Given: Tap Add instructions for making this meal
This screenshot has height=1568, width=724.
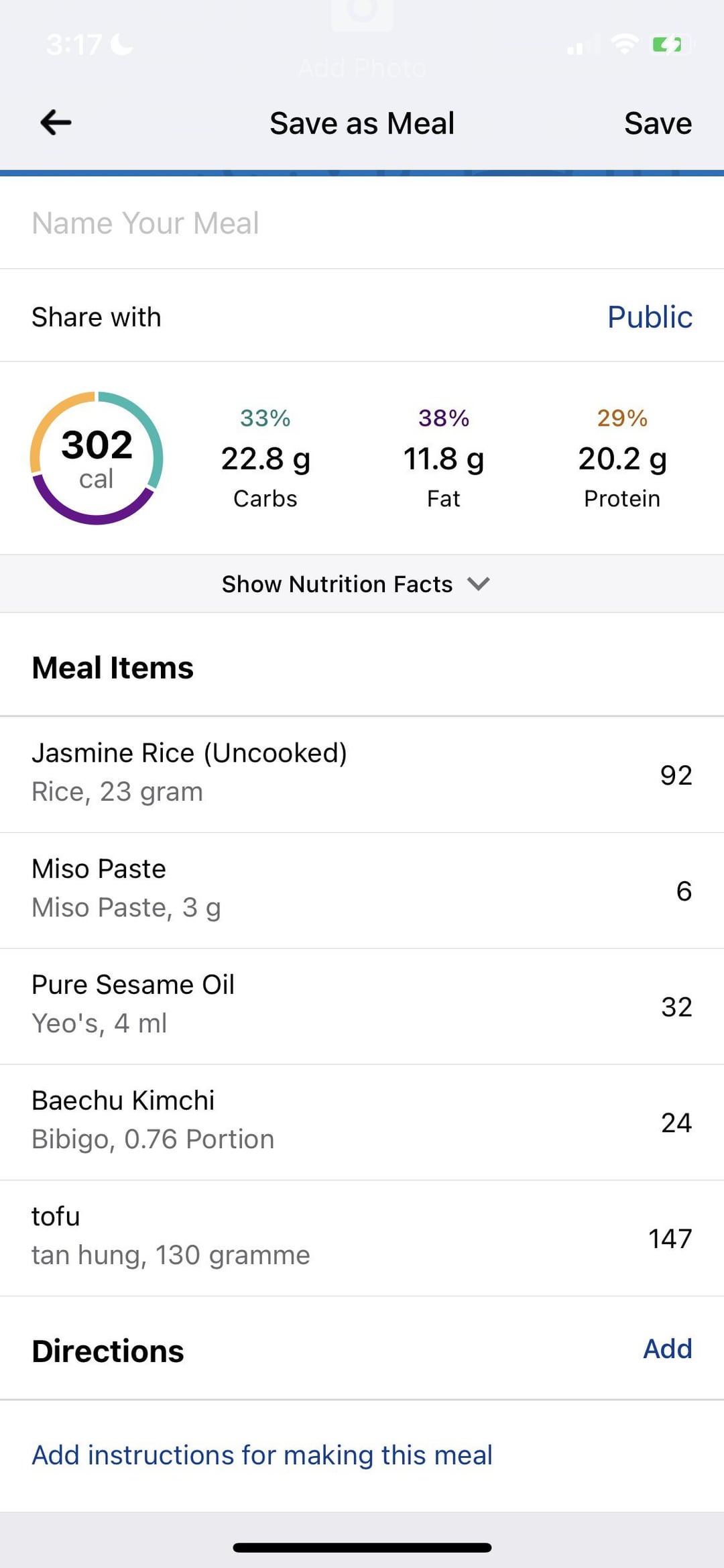Looking at the screenshot, I should [x=262, y=1455].
